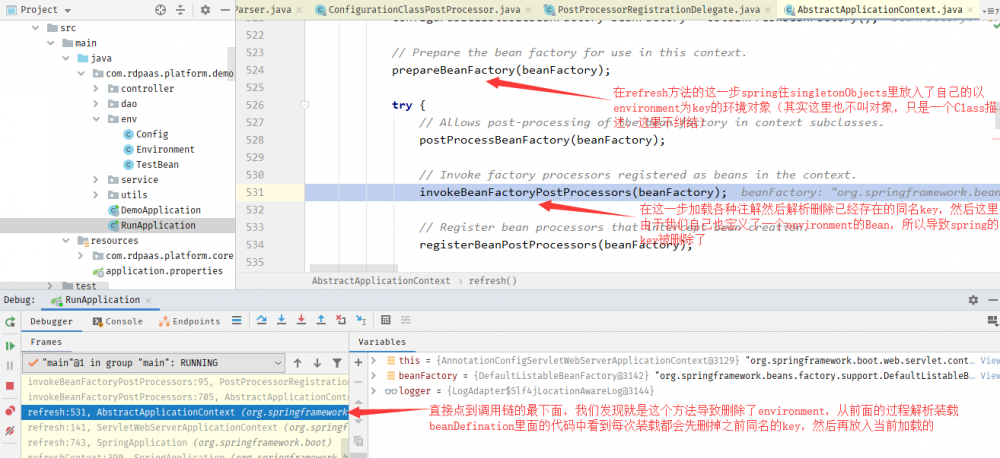1000x458 pixels.
Task: Step into with blue down arrow
Action: (x=281, y=320)
